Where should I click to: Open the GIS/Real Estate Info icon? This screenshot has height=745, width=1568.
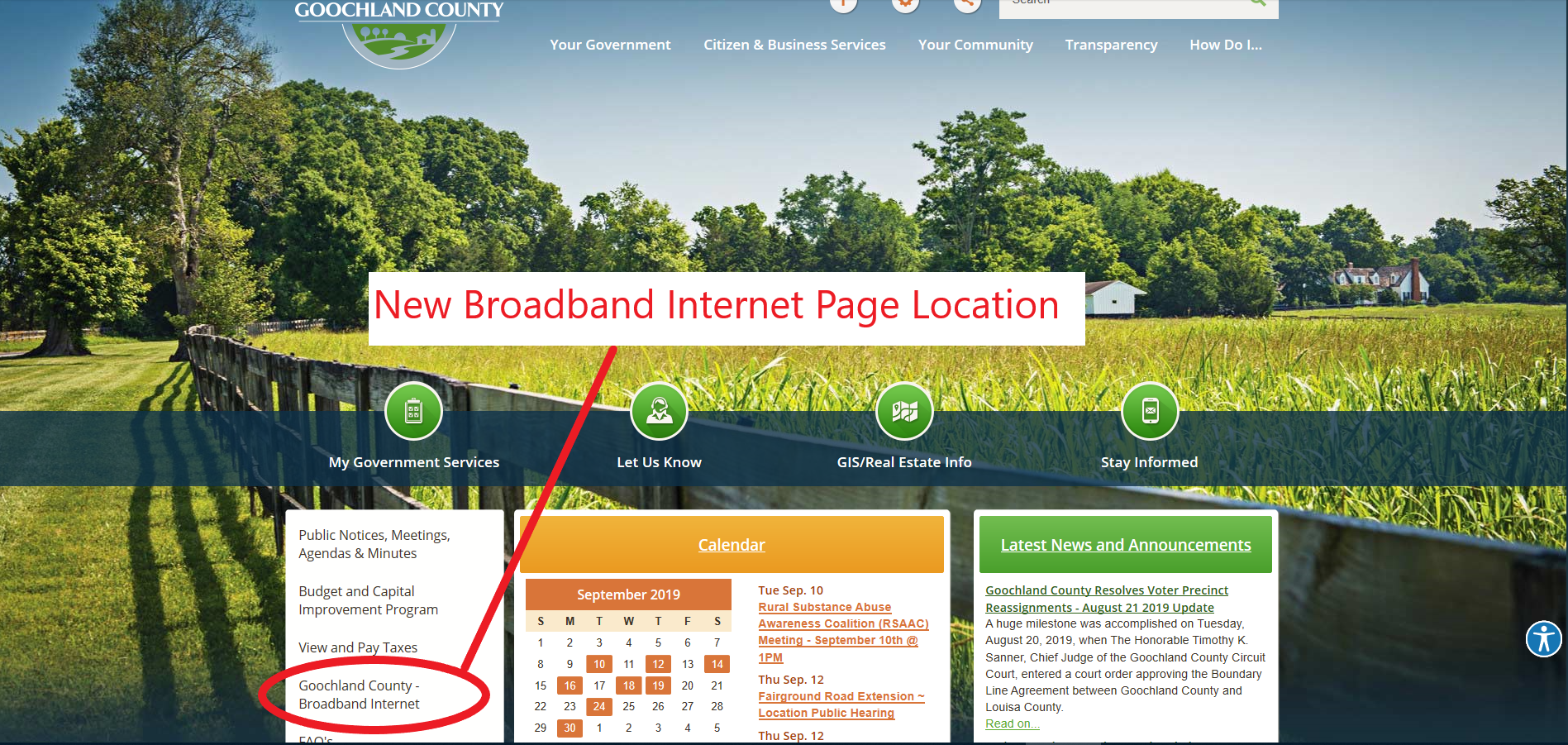[904, 411]
